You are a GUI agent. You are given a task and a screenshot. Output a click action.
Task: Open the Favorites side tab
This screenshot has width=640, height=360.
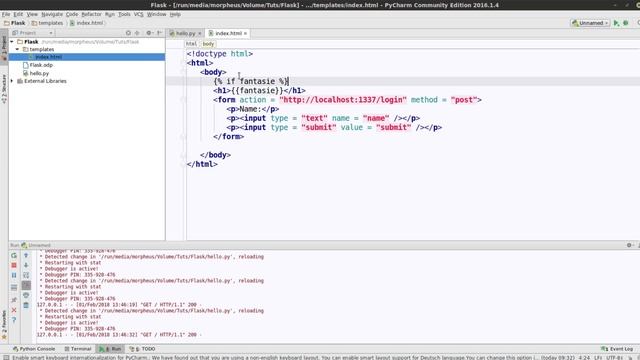4,324
